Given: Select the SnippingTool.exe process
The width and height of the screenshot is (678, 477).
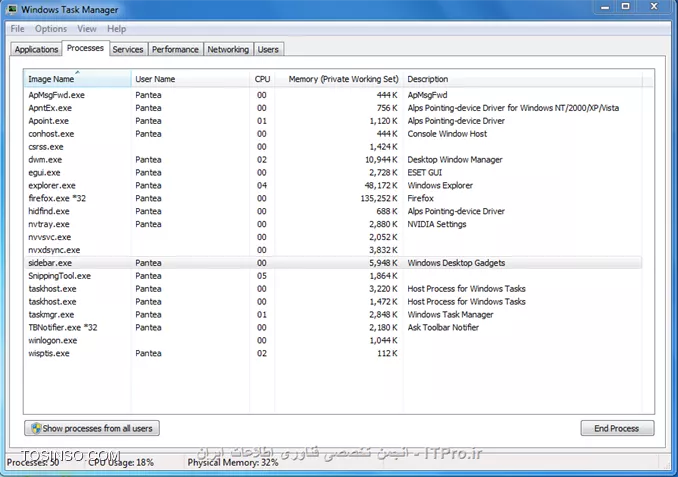Looking at the screenshot, I should (333, 276).
